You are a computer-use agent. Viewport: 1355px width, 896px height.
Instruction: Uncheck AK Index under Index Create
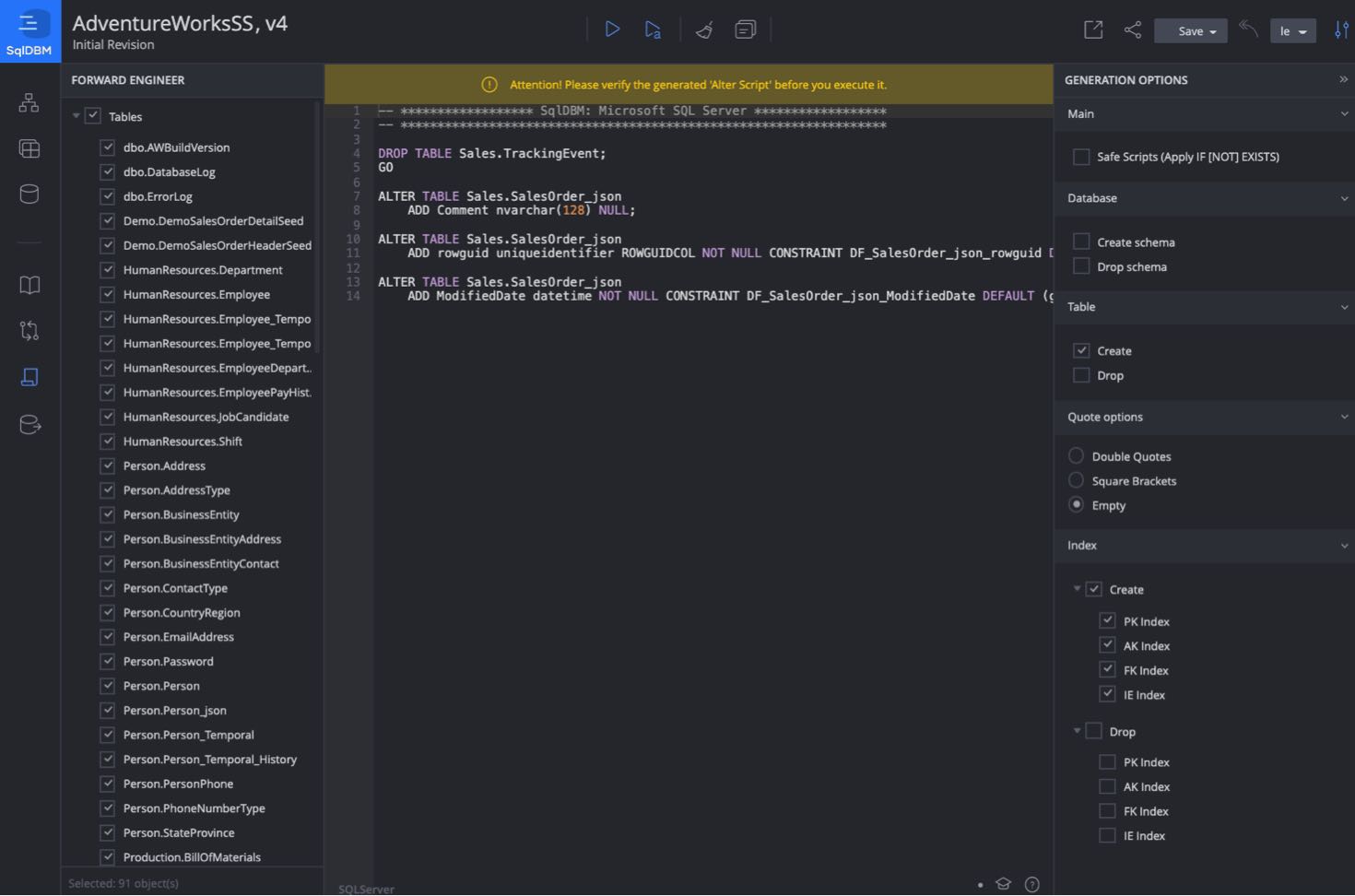[x=1107, y=645]
